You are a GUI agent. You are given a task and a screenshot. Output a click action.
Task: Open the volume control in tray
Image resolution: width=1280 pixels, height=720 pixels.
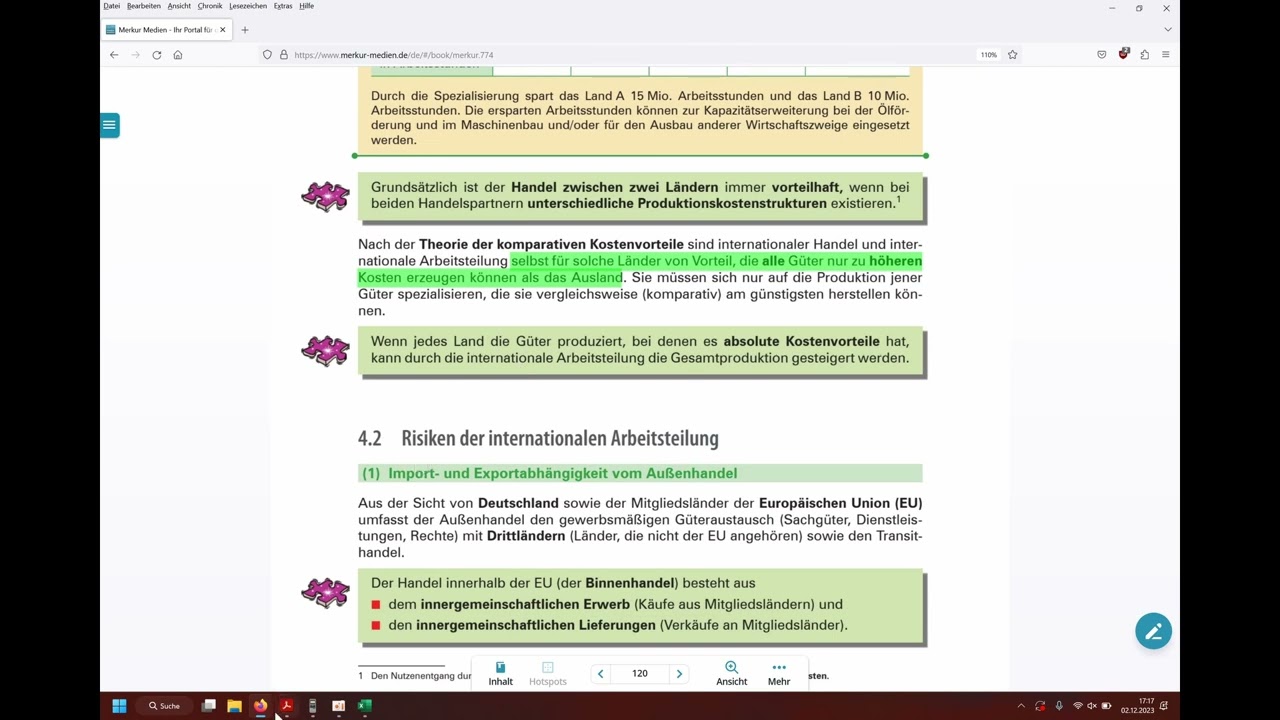(1092, 706)
